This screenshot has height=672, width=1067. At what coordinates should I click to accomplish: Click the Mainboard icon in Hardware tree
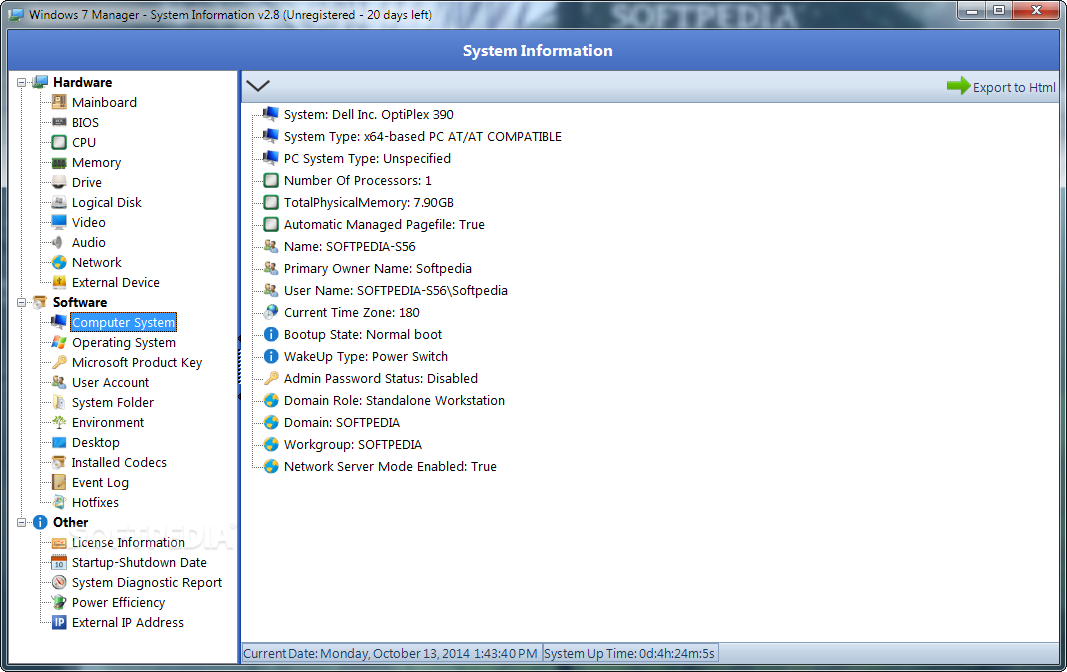coord(59,103)
